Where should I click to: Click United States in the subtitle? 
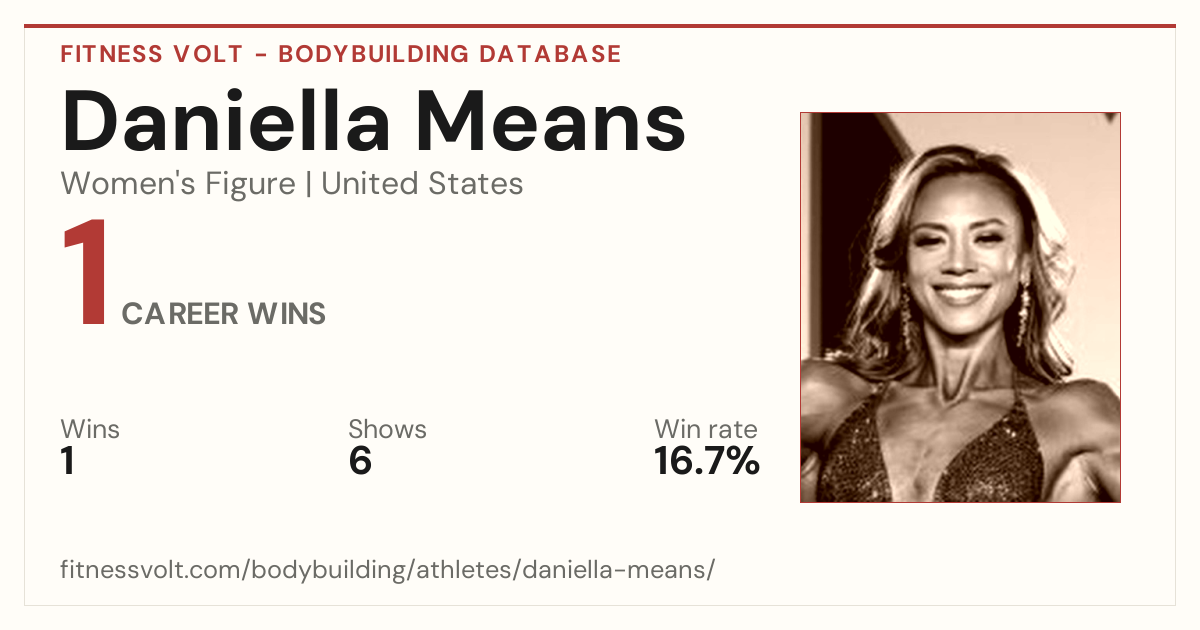click(x=422, y=184)
